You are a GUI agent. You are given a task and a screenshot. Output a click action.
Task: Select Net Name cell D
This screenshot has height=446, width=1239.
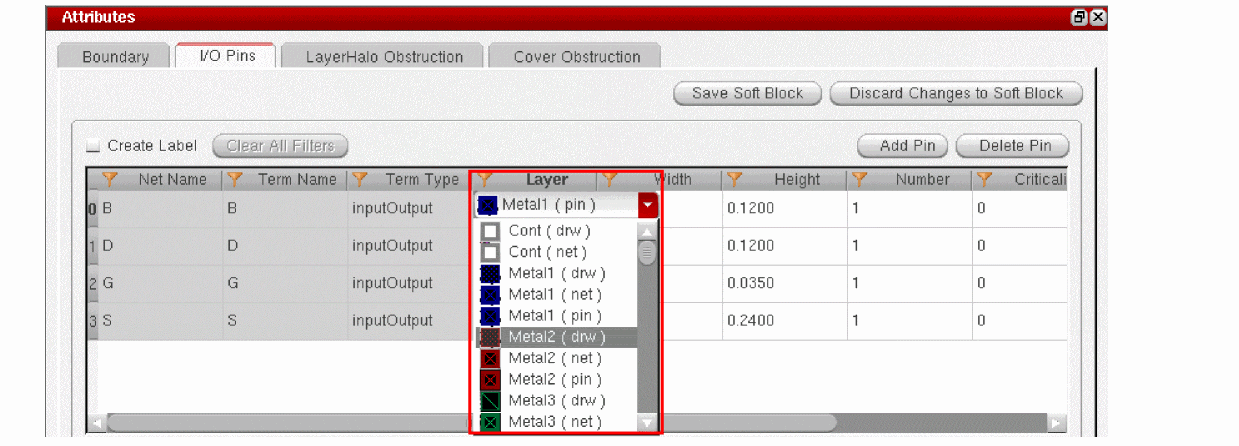160,246
